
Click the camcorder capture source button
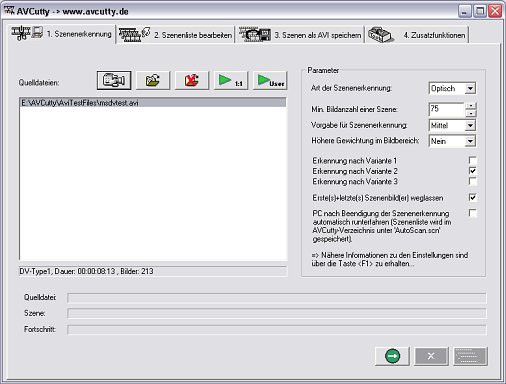click(x=114, y=80)
